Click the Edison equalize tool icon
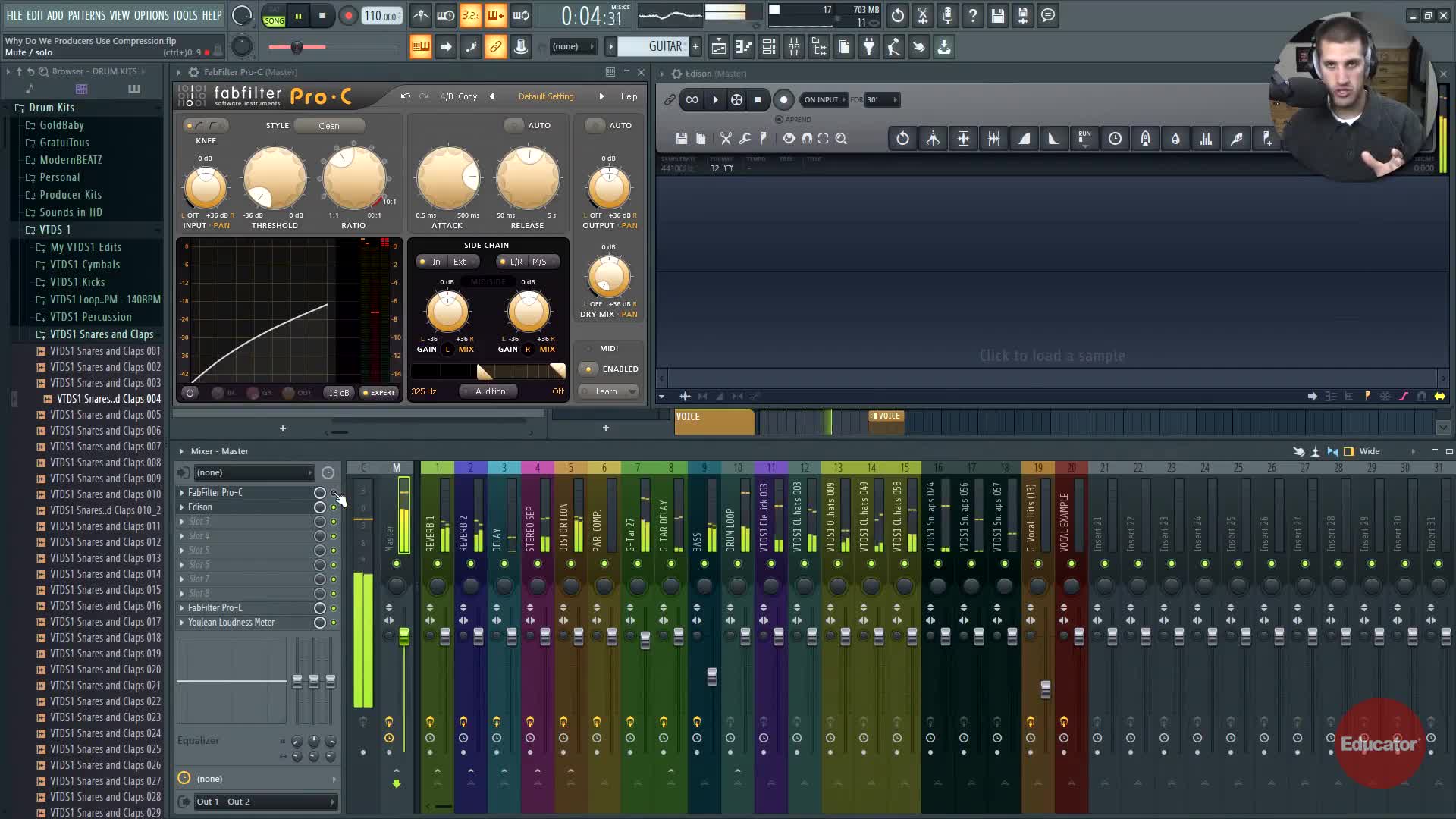The height and width of the screenshot is (819, 1456). coord(1206,139)
